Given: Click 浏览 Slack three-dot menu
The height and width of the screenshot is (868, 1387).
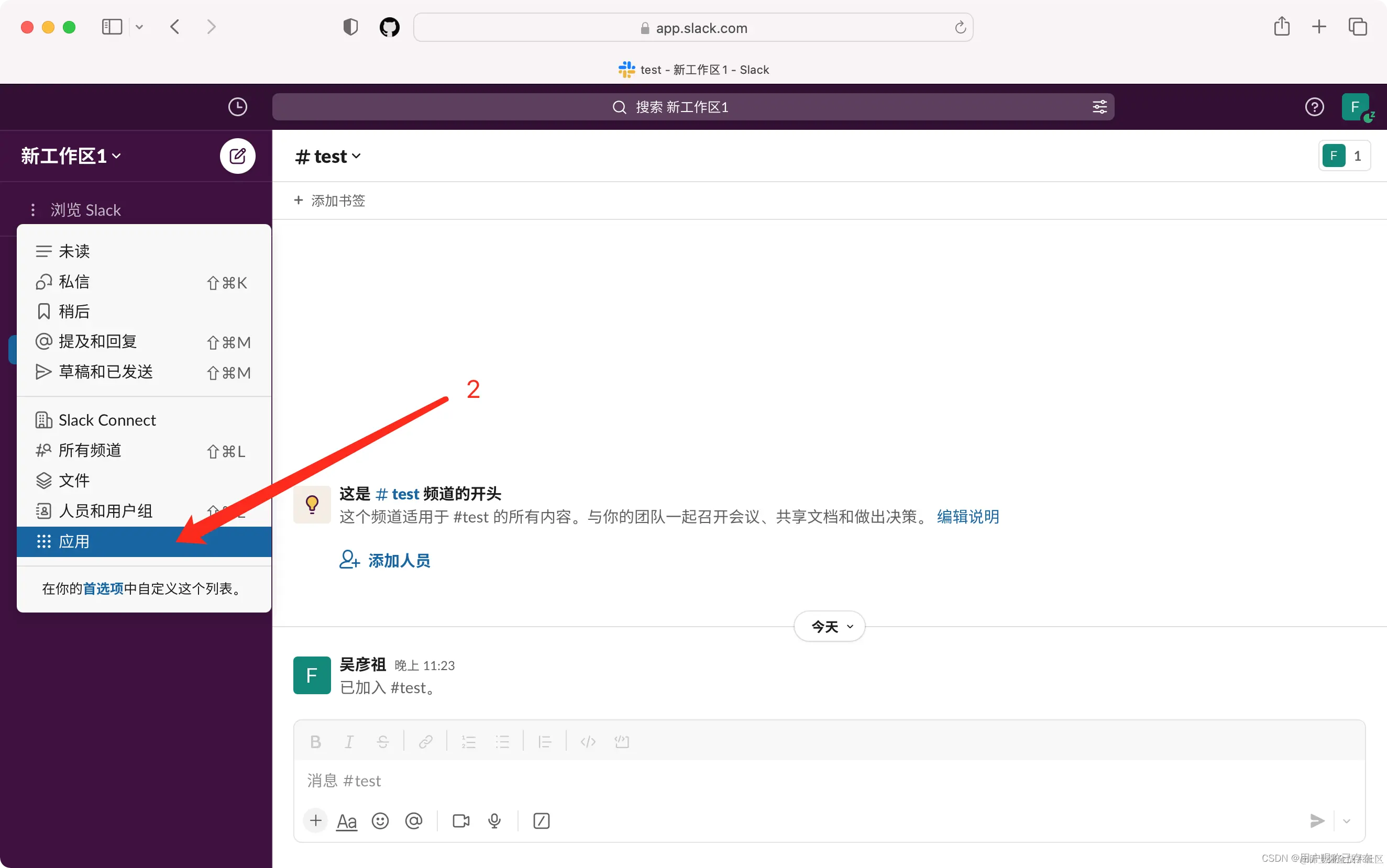Looking at the screenshot, I should (x=32, y=210).
